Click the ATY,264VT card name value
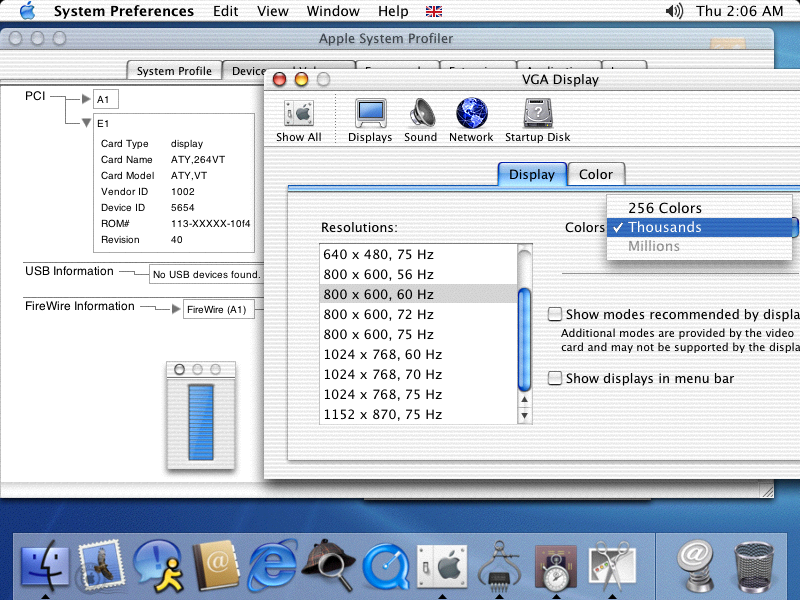The width and height of the screenshot is (800, 600). [198, 159]
